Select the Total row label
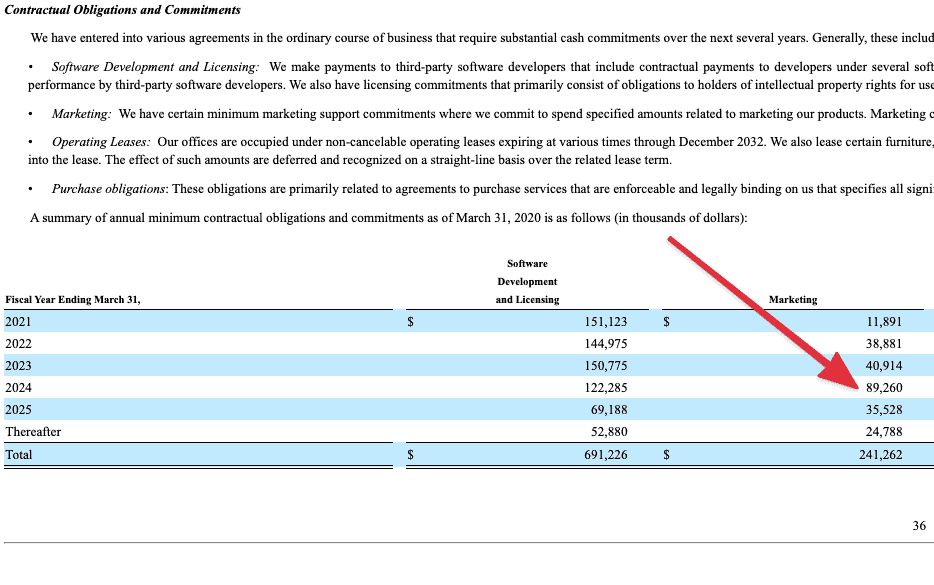 click(x=19, y=454)
